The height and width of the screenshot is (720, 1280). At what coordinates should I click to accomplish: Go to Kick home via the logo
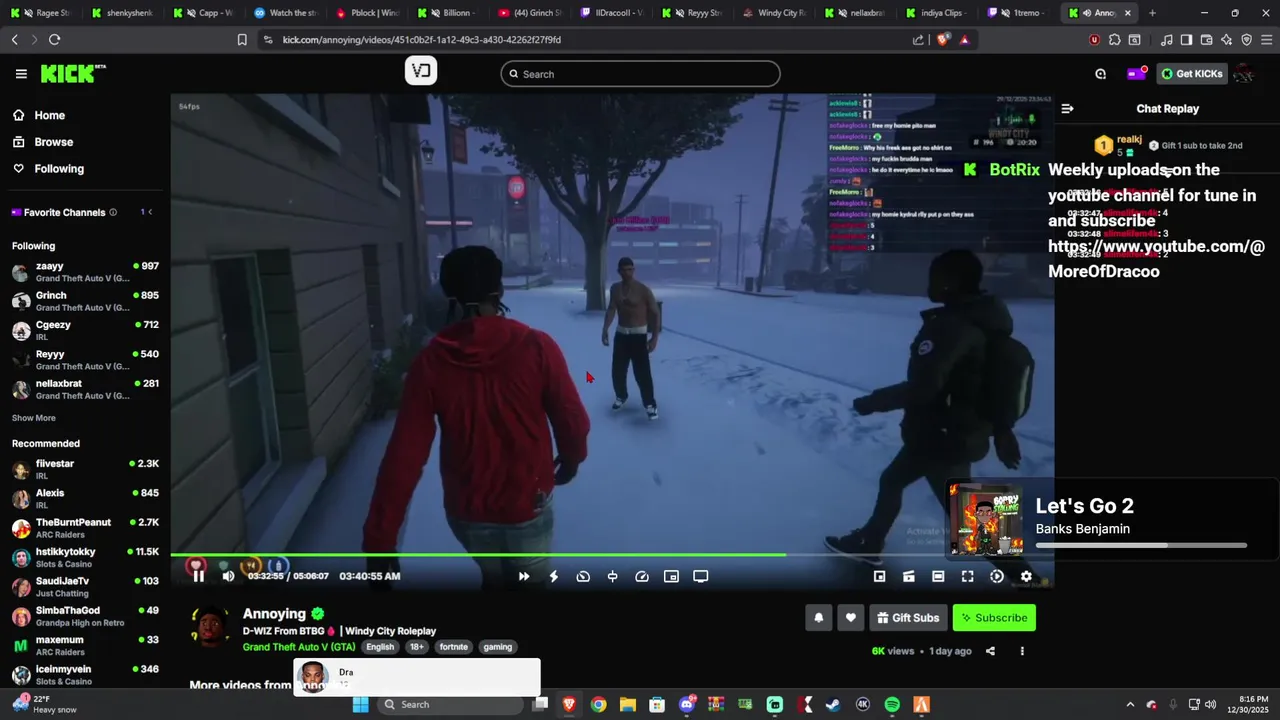pyautogui.click(x=72, y=73)
